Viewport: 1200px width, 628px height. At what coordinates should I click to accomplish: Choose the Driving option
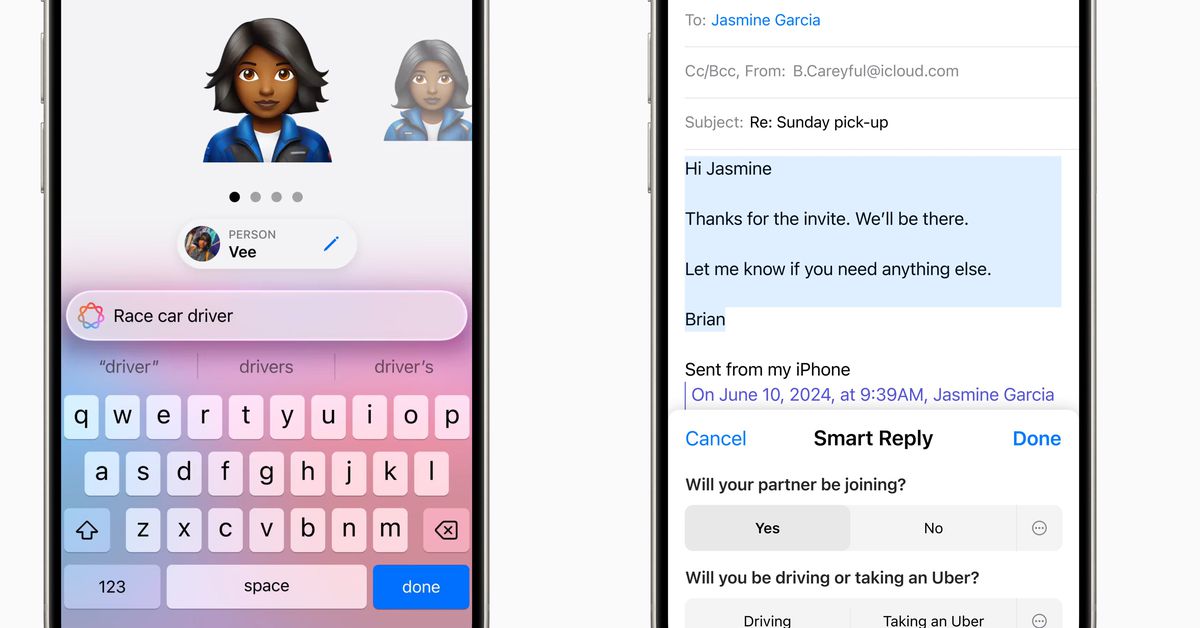pyautogui.click(x=767, y=620)
